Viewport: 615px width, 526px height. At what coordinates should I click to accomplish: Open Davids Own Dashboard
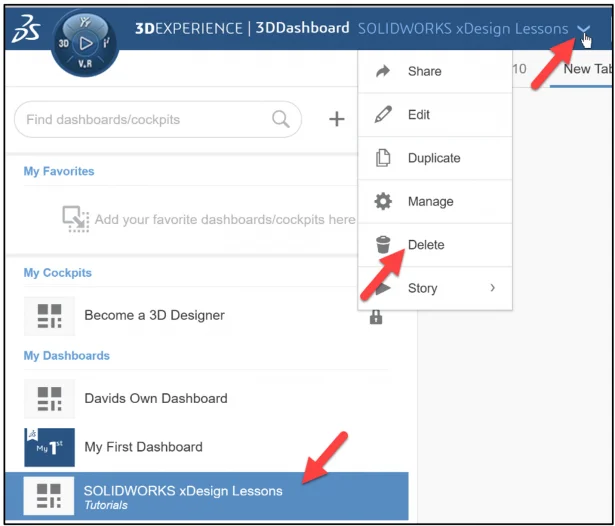(x=155, y=398)
